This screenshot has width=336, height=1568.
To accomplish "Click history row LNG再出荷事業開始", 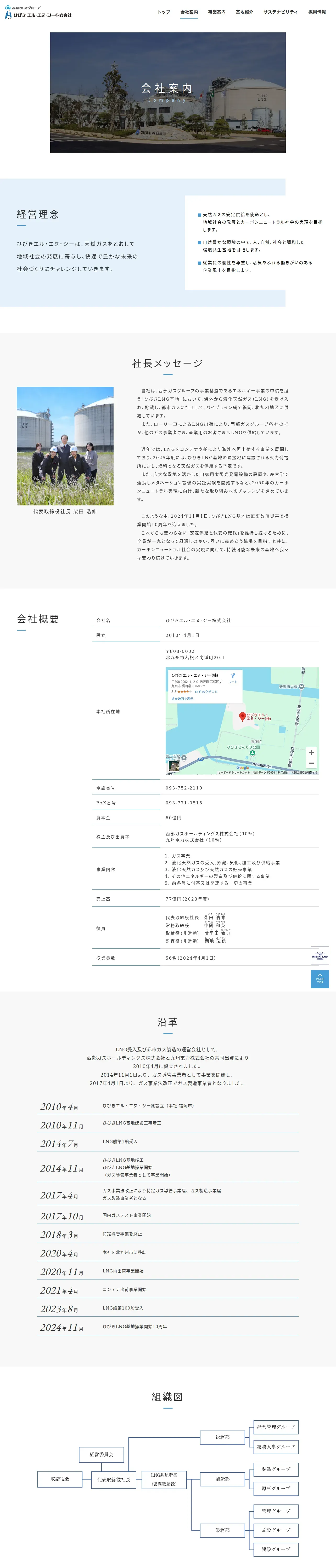I will coord(123,1271).
